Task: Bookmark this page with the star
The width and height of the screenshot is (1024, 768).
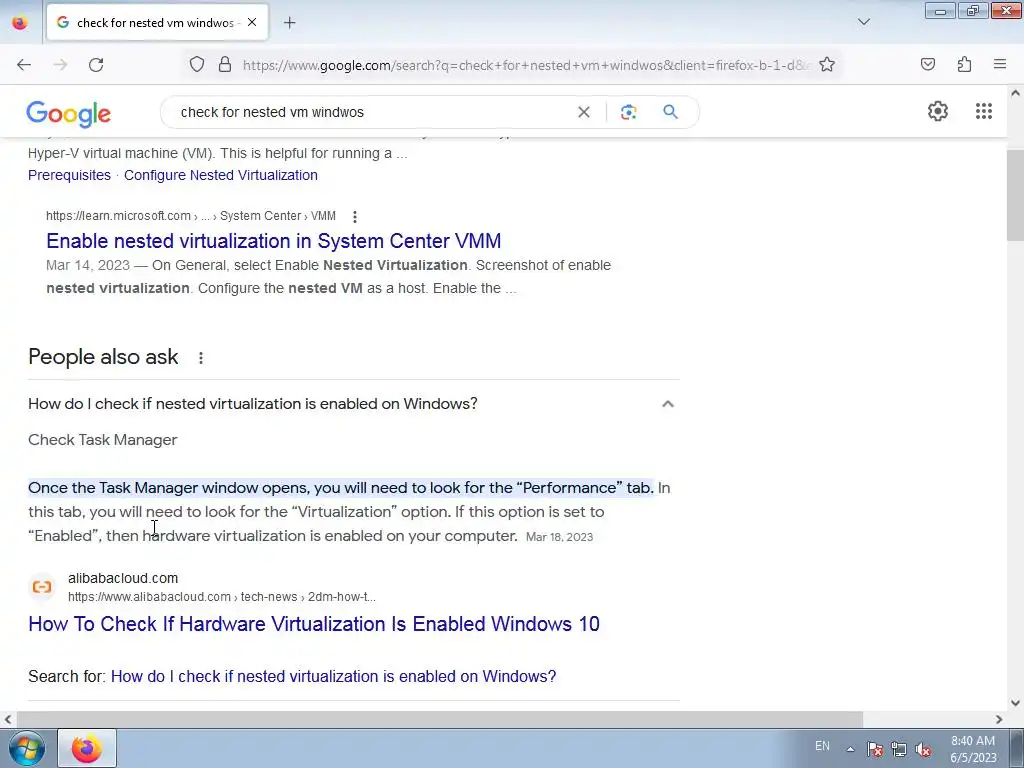Action: (x=827, y=65)
